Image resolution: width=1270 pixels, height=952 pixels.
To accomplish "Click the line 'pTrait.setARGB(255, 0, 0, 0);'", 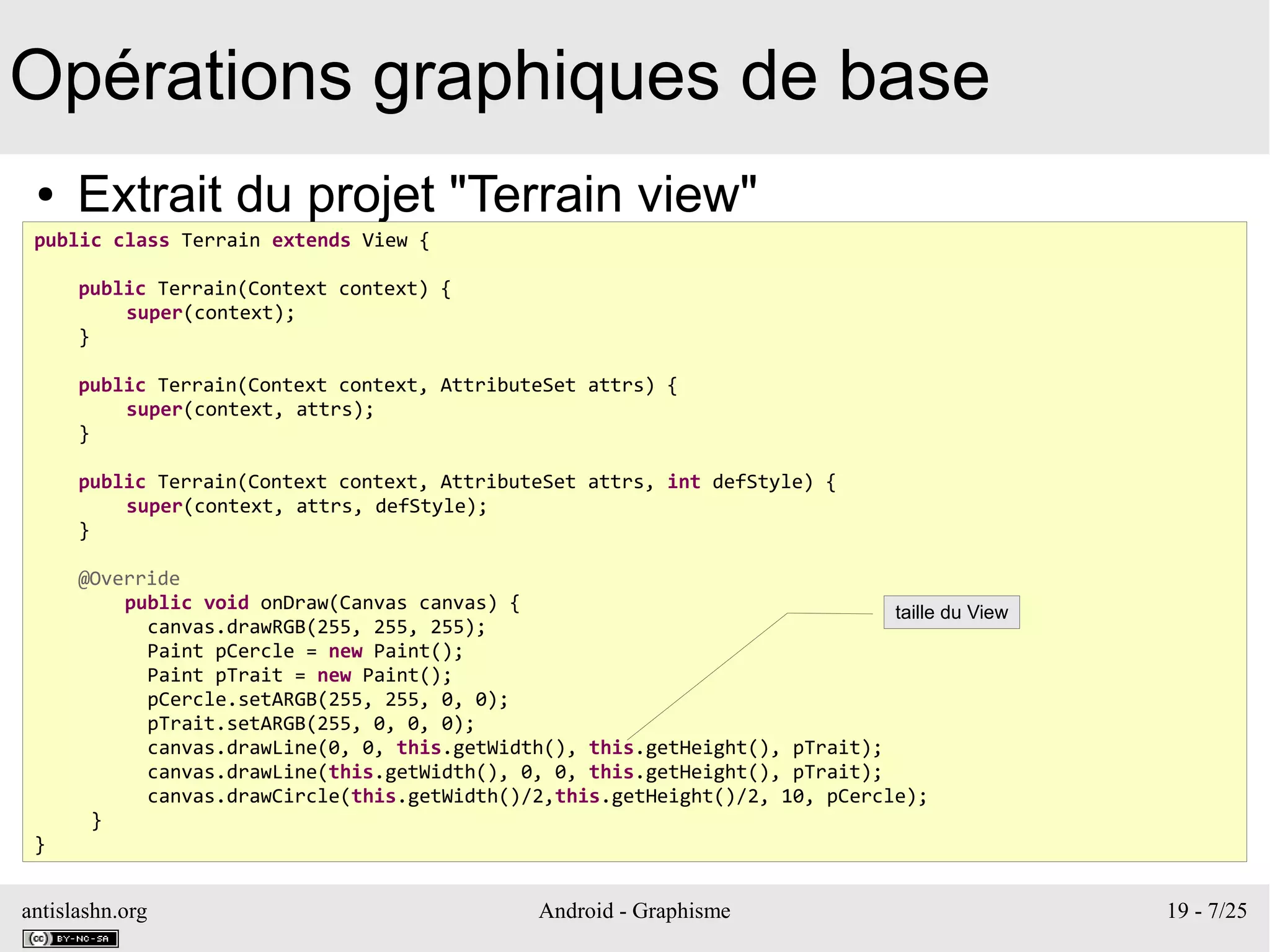I will tap(311, 724).
